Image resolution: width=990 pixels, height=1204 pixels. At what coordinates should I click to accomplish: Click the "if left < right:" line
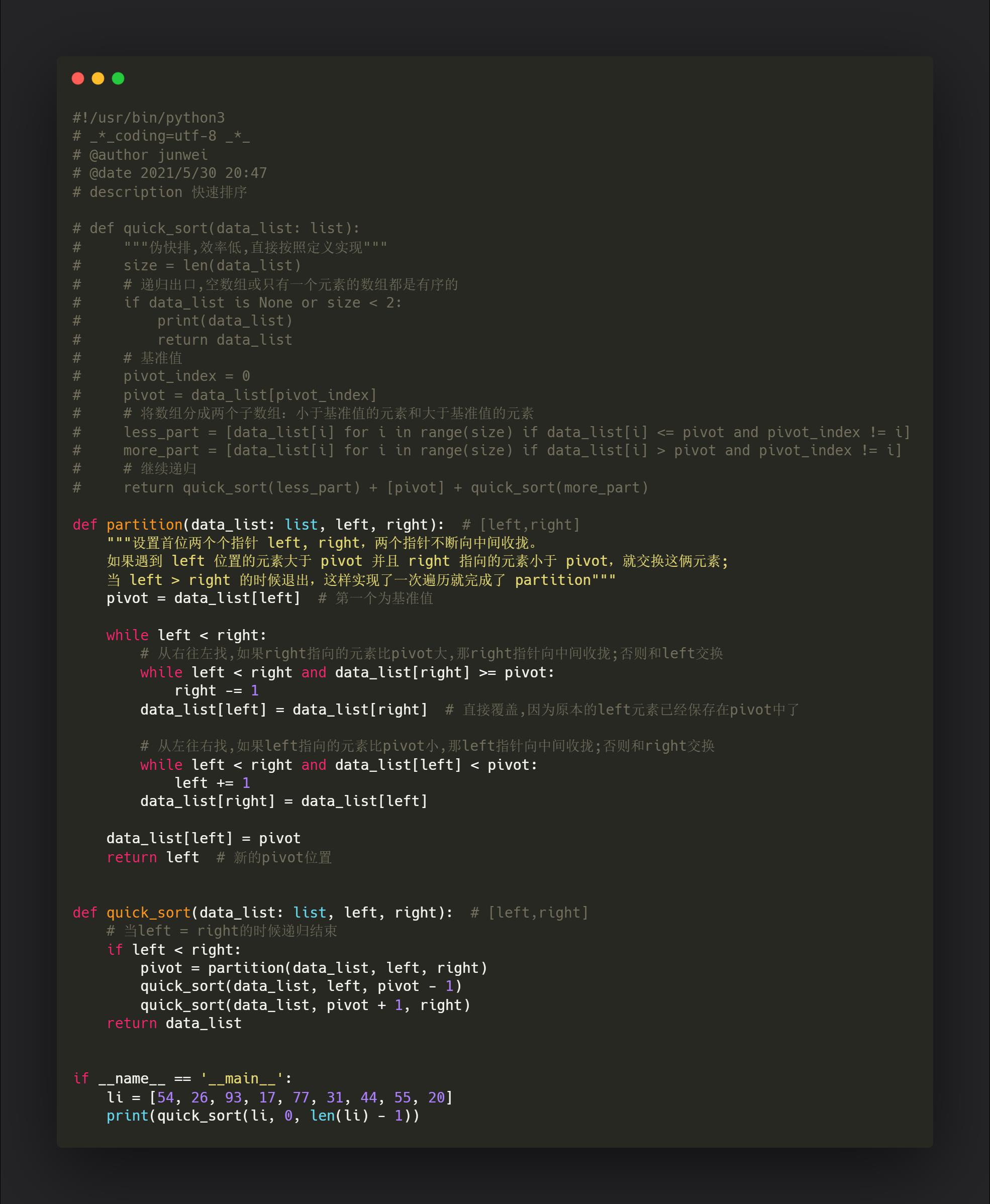click(174, 949)
